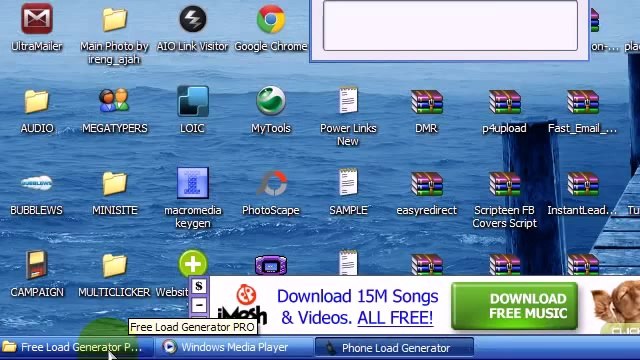640x360 pixels.
Task: Open the MULTICLICKER folder
Action: 114,265
